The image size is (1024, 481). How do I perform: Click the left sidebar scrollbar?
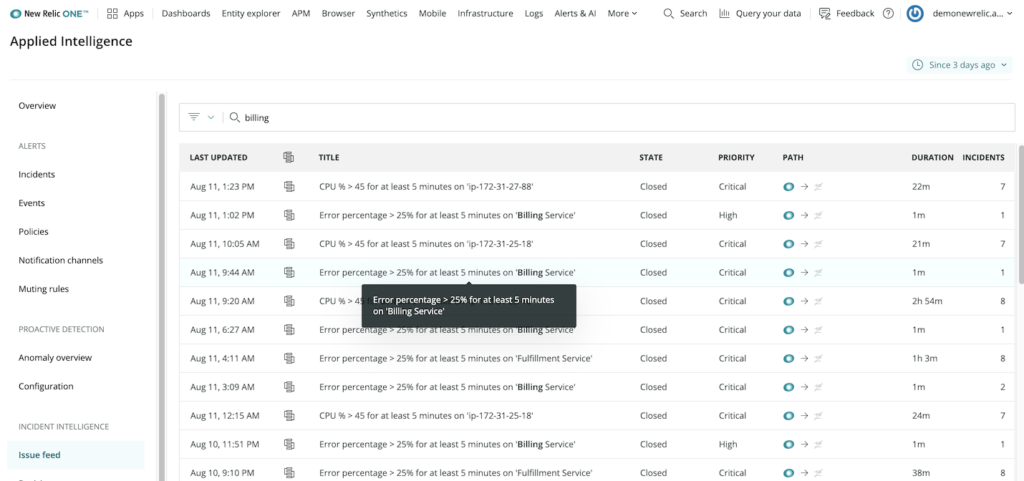[x=161, y=287]
